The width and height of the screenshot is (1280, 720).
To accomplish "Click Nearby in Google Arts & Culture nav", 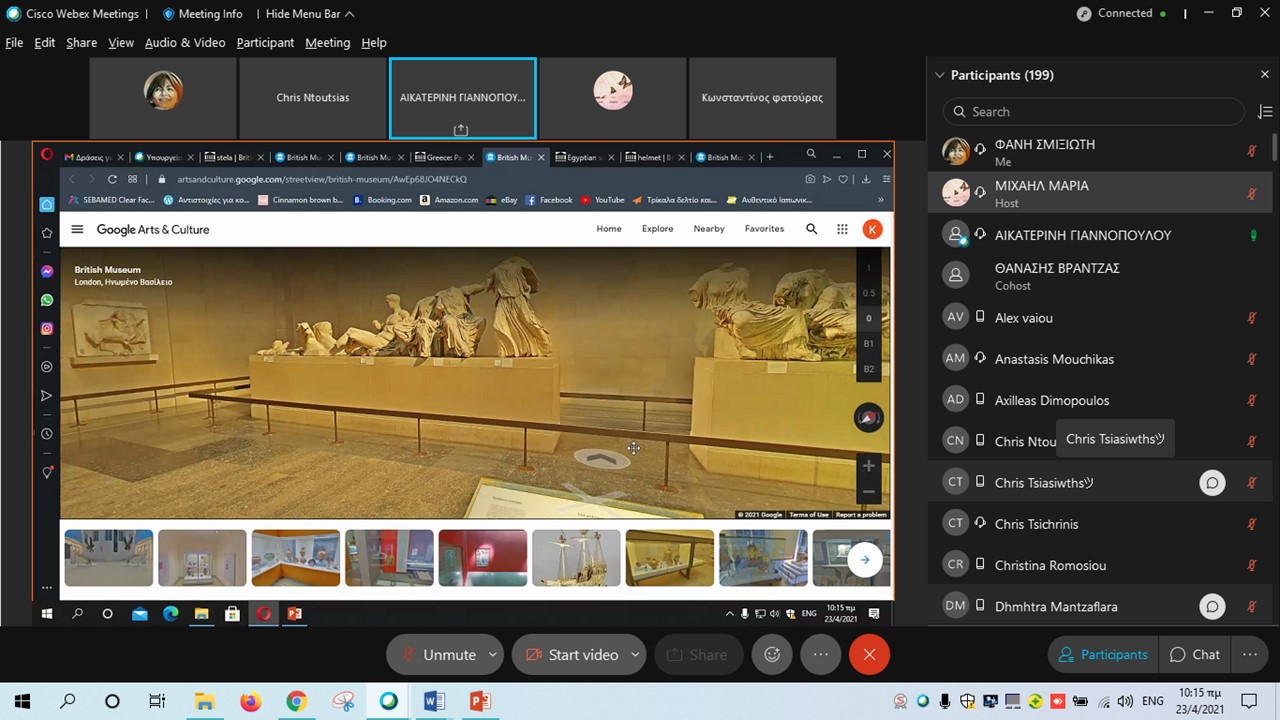I will click(709, 229).
